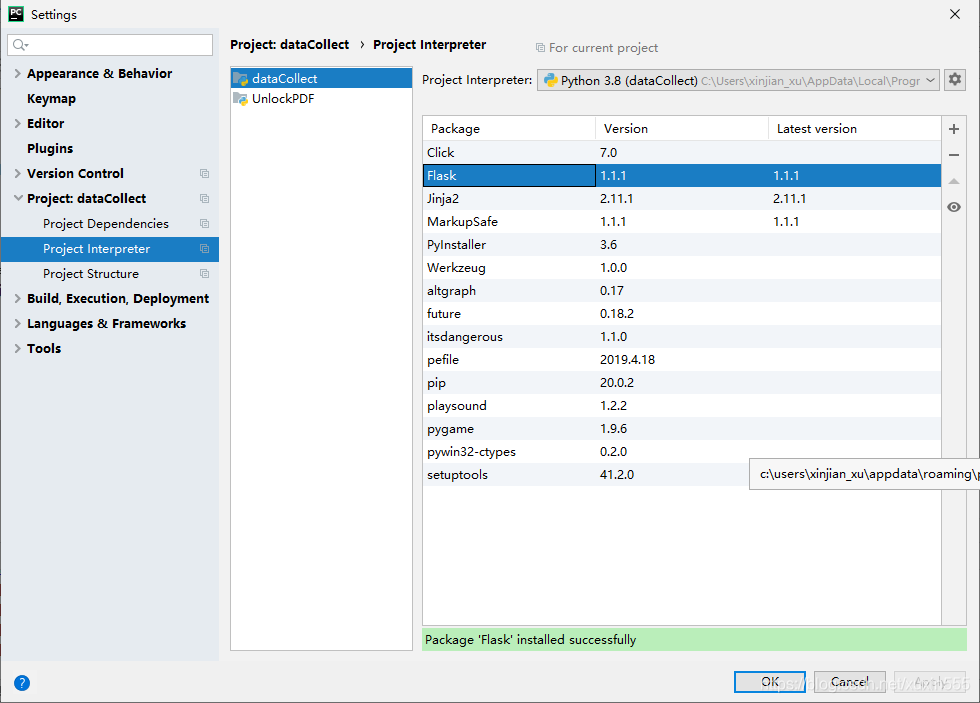The height and width of the screenshot is (703, 980).
Task: Select the itsdangerous package row
Action: (682, 337)
